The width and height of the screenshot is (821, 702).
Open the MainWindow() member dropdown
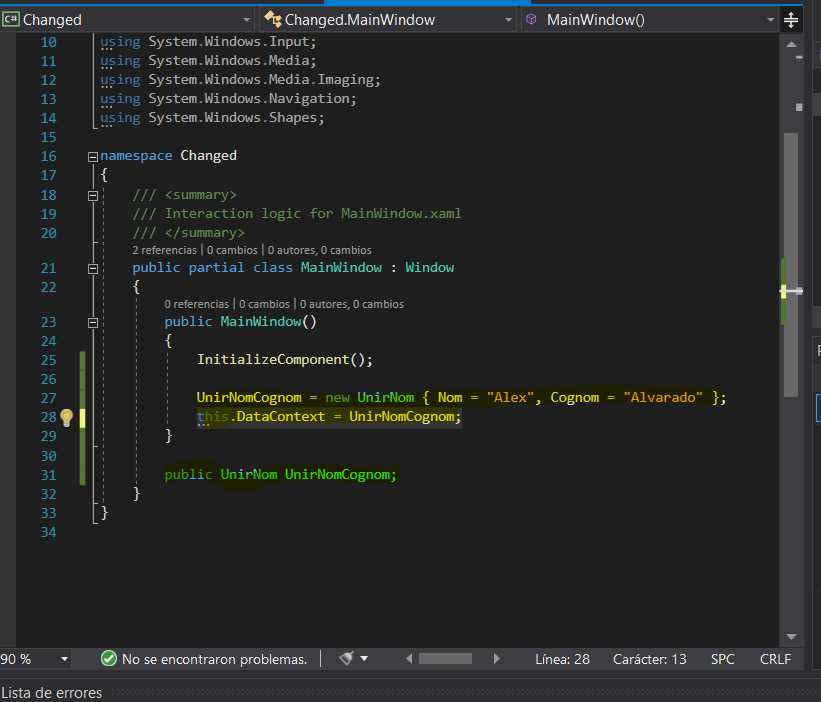point(770,20)
